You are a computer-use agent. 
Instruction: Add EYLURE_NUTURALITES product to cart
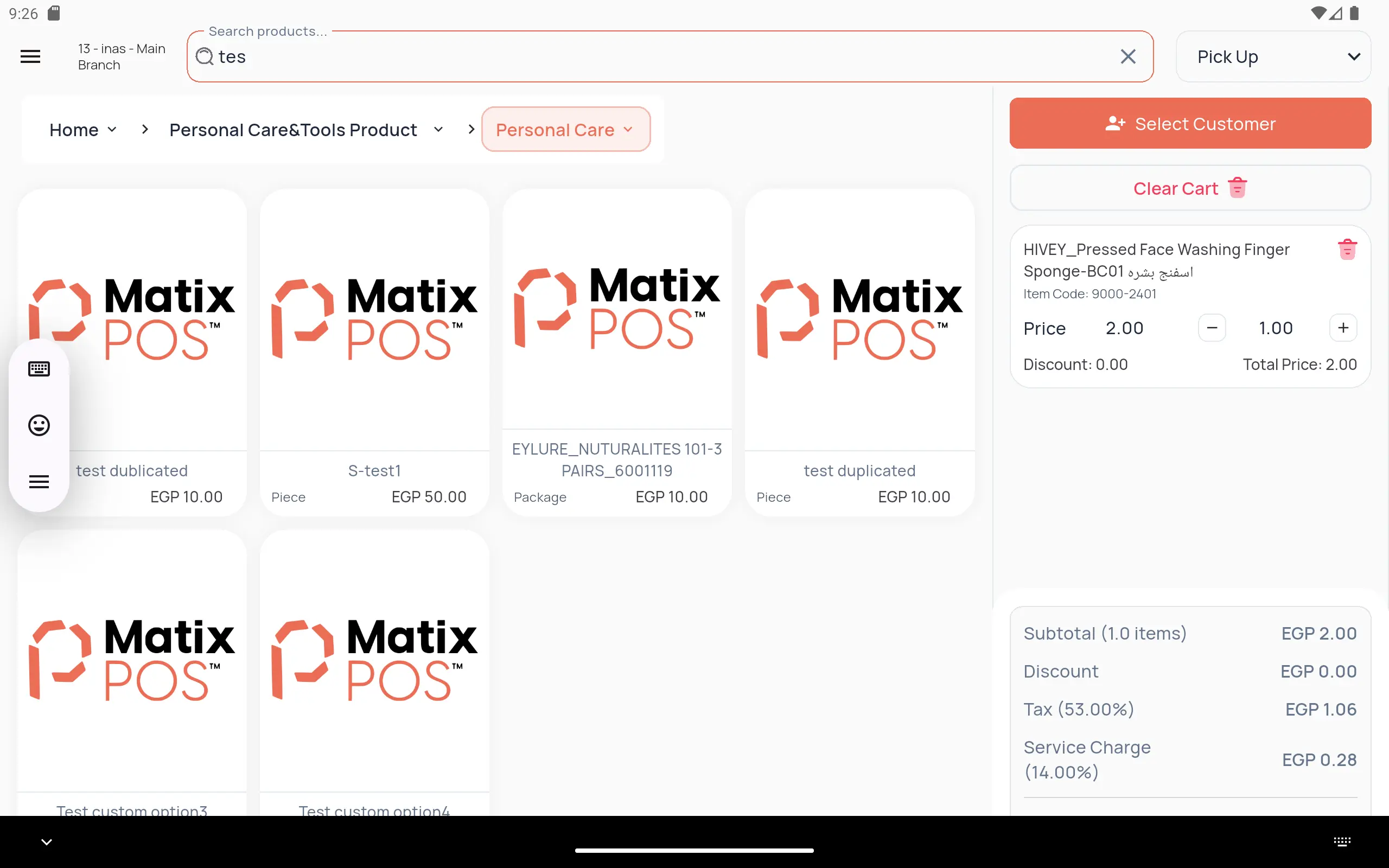[617, 352]
